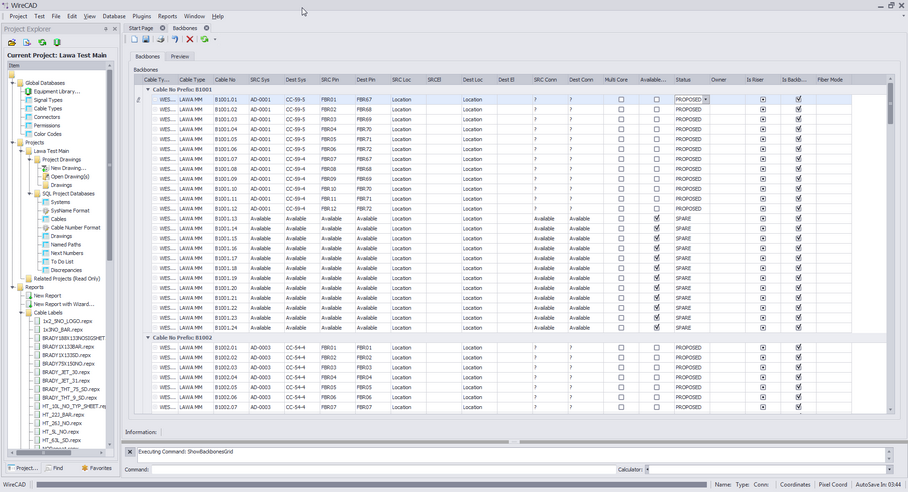Click the save disk icon in Backbones toolbar
Image resolution: width=908 pixels, height=492 pixels.
point(146,39)
